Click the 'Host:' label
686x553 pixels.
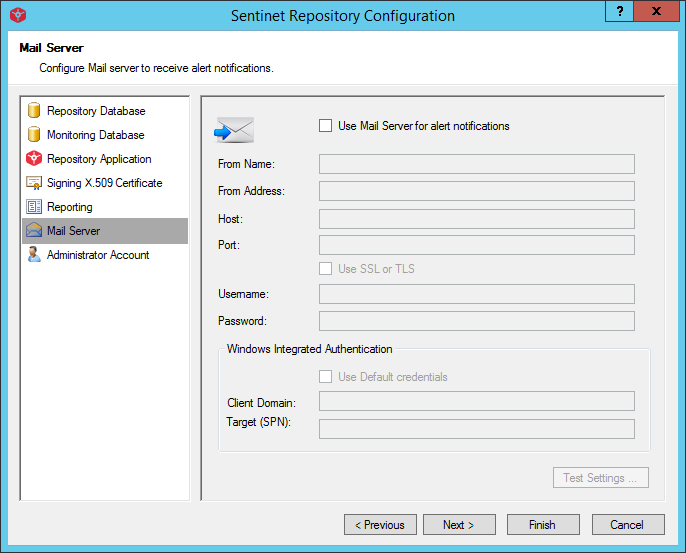tap(230, 219)
